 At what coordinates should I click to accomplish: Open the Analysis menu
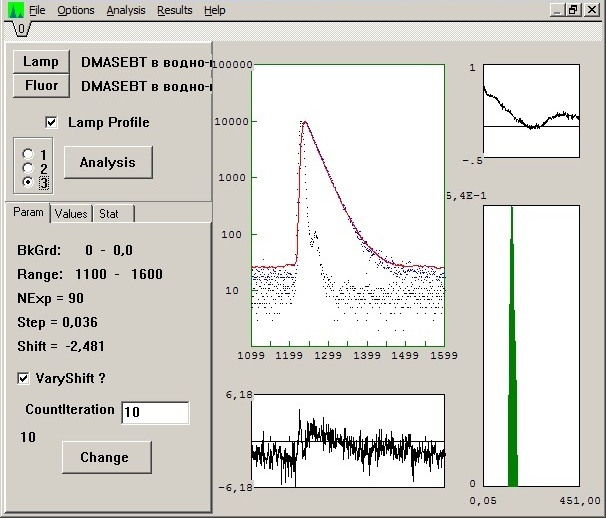(126, 10)
